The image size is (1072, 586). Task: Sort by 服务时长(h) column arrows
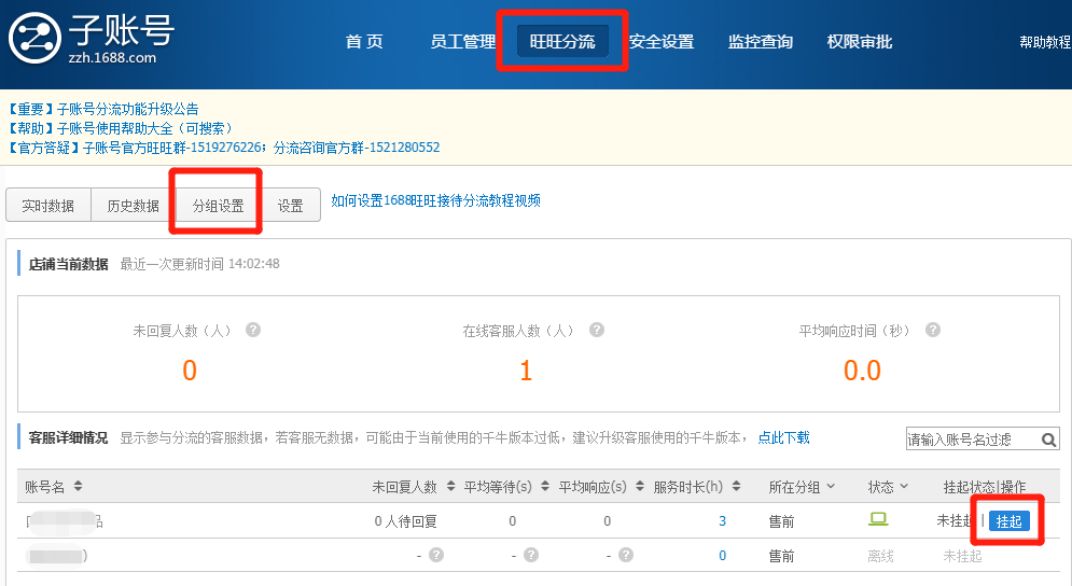click(x=736, y=486)
